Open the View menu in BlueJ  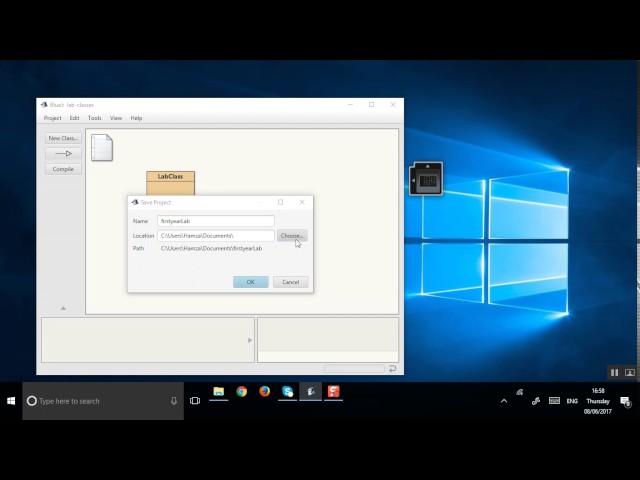click(x=116, y=118)
